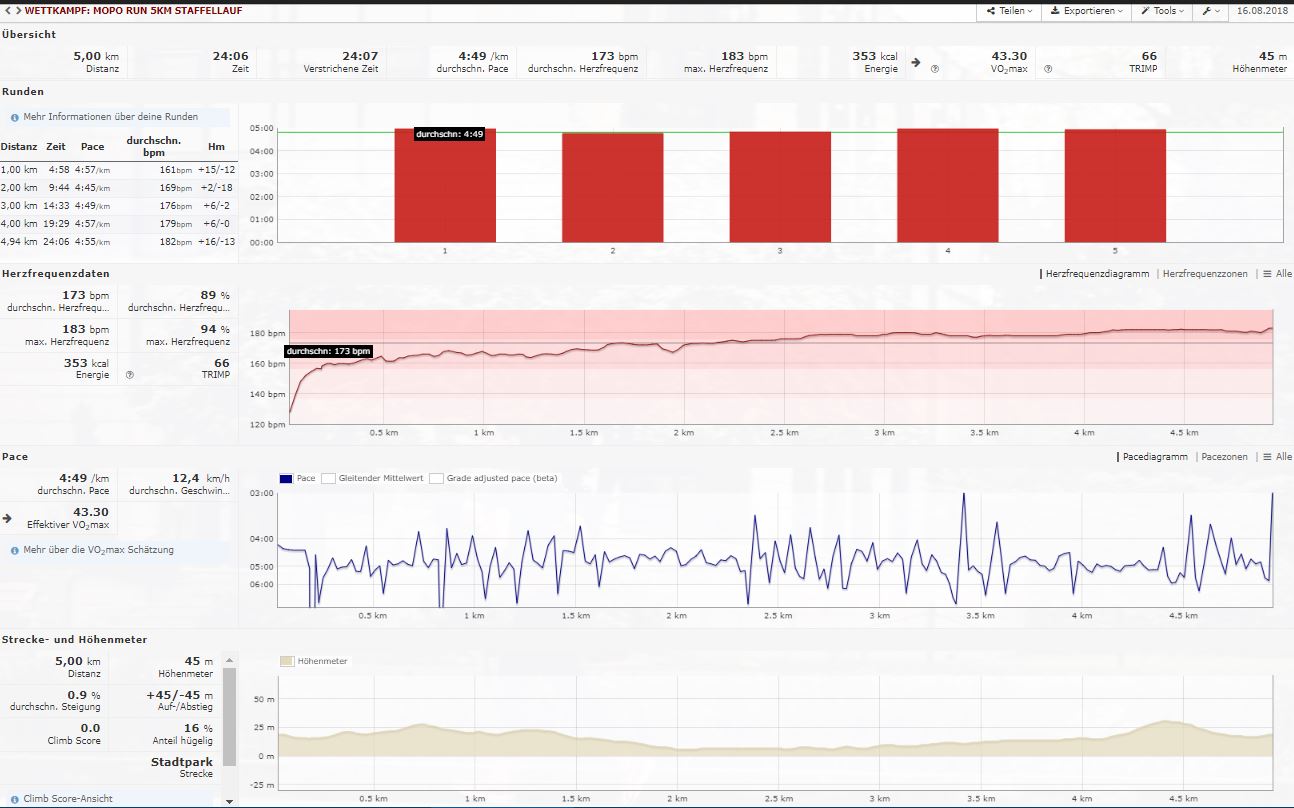
Task: Go to the previous activity arrow
Action: [x=6, y=10]
